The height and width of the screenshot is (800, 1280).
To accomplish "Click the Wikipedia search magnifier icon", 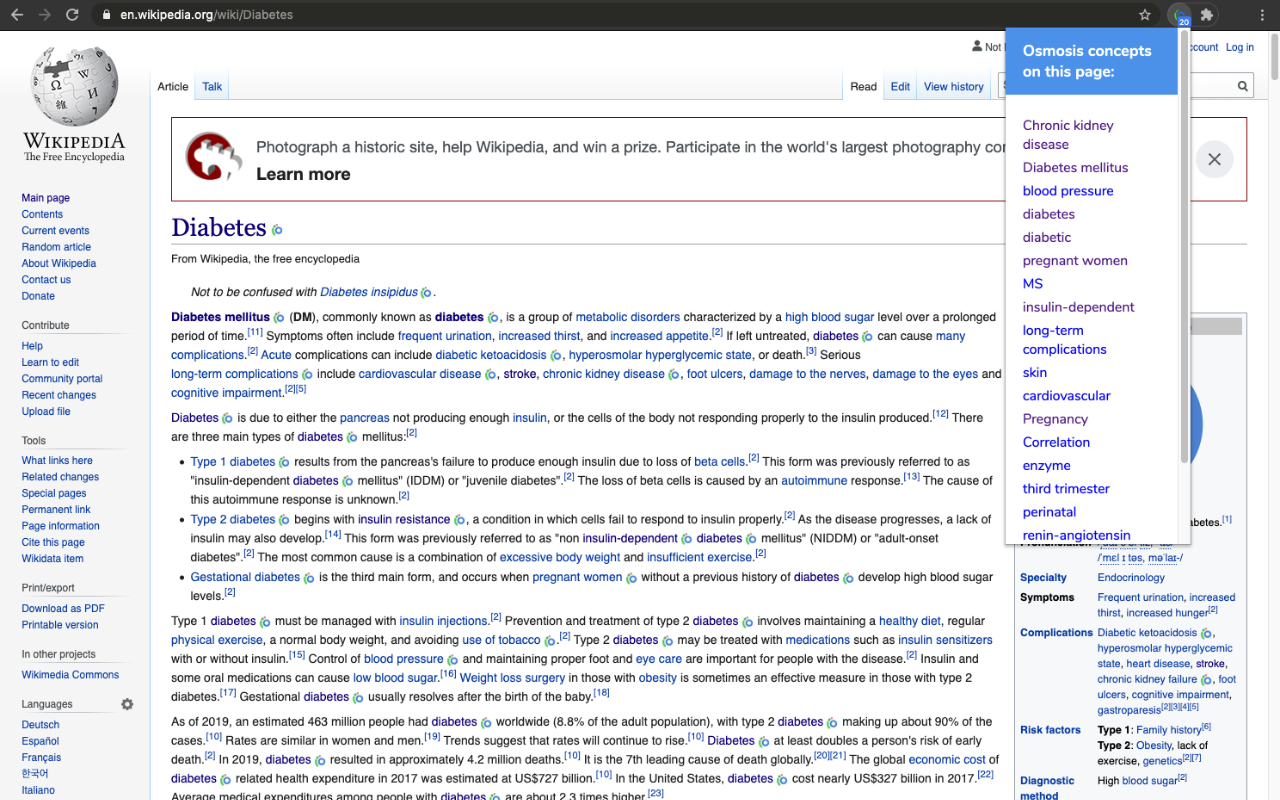I will (x=1243, y=87).
